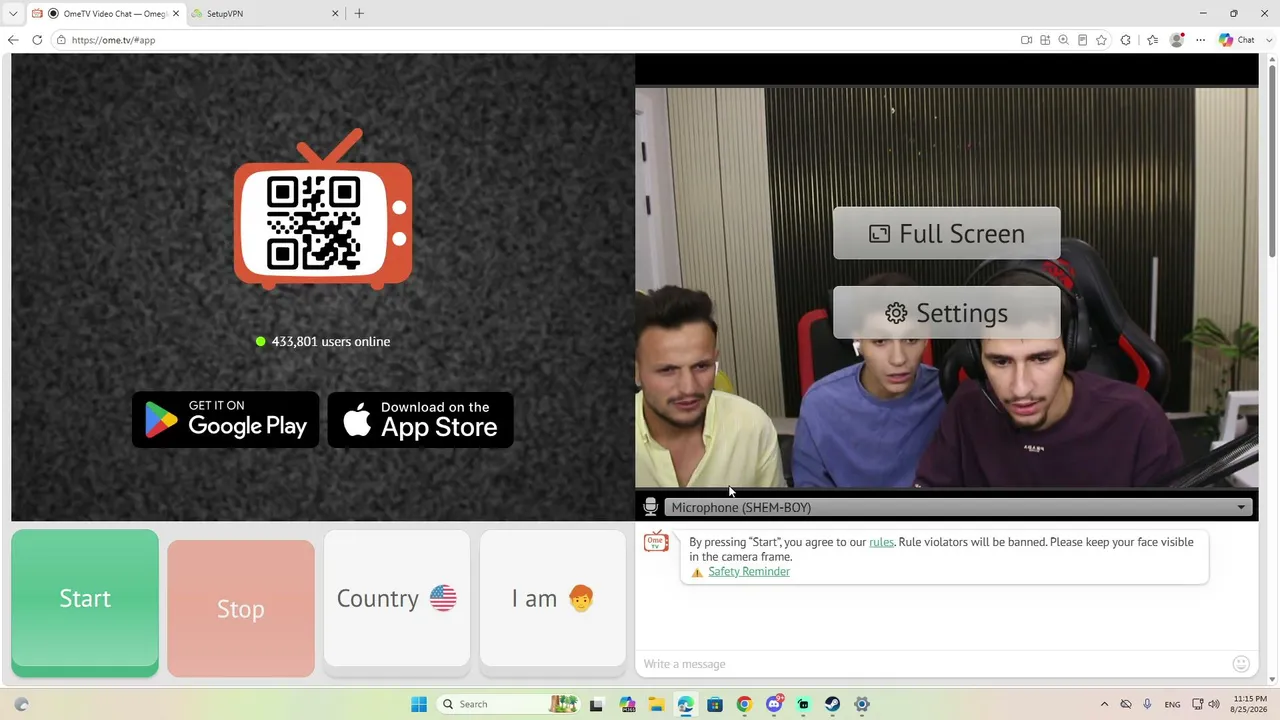The image size is (1280, 720).
Task: Click Download on the App Store badge
Action: point(420,420)
